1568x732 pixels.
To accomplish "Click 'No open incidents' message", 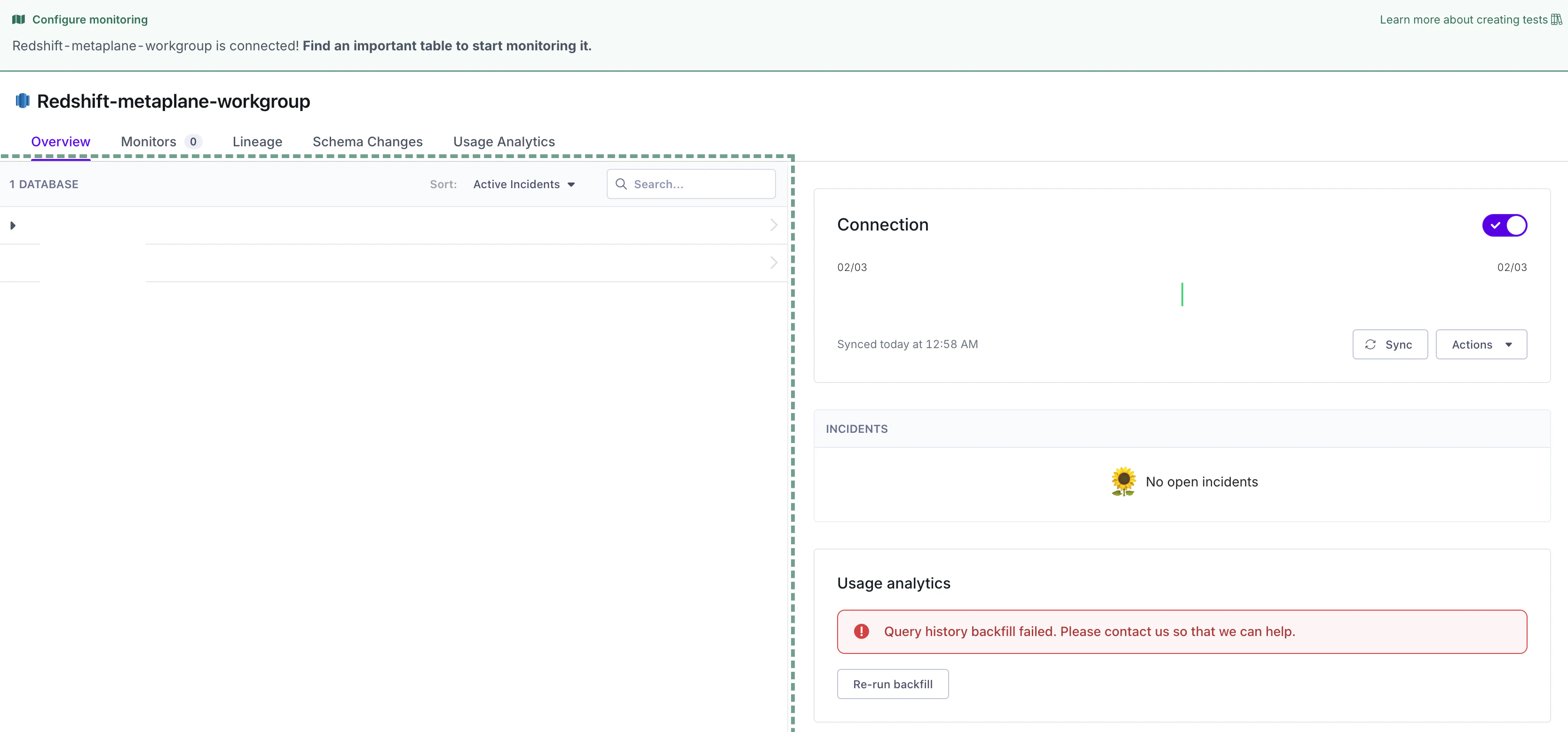I will tap(1202, 482).
